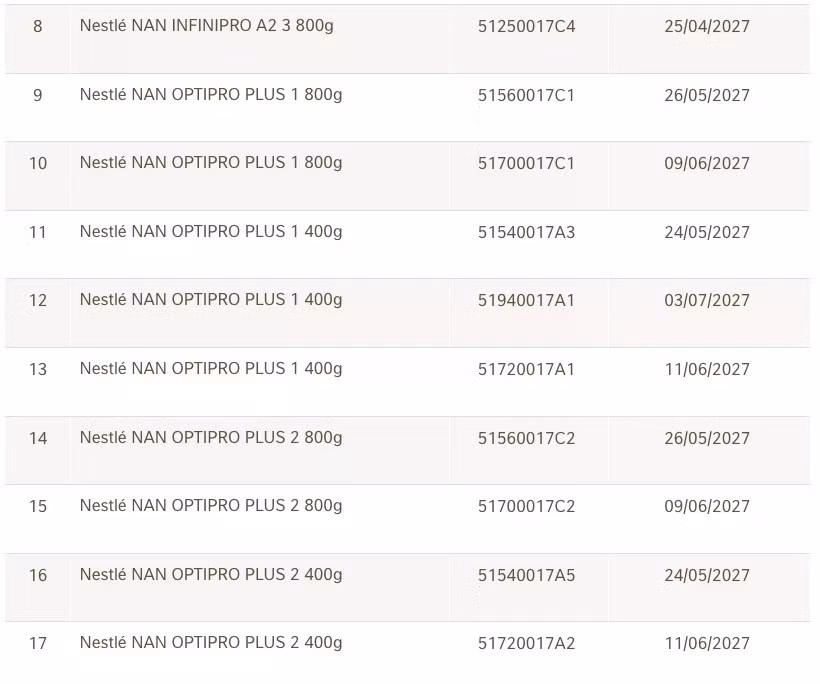820x684 pixels.
Task: Click batch code 51940017A1
Action: [x=526, y=301]
